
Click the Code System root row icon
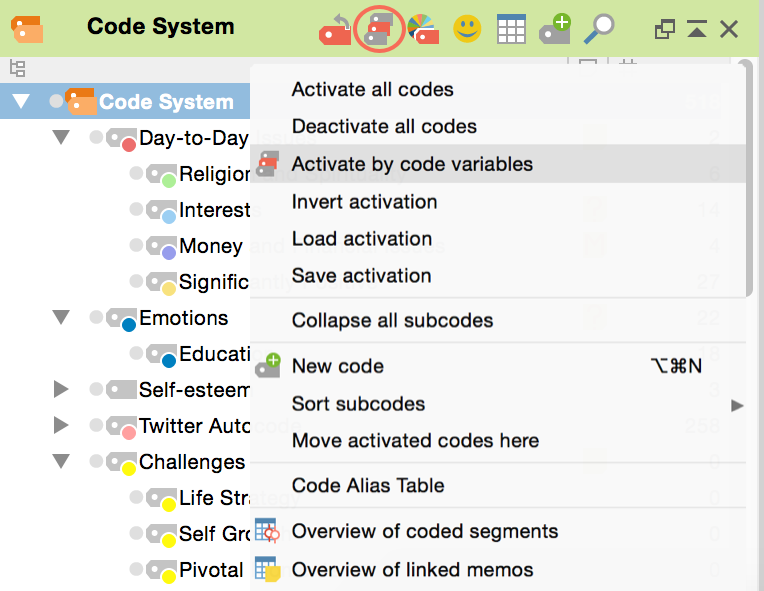(x=81, y=102)
